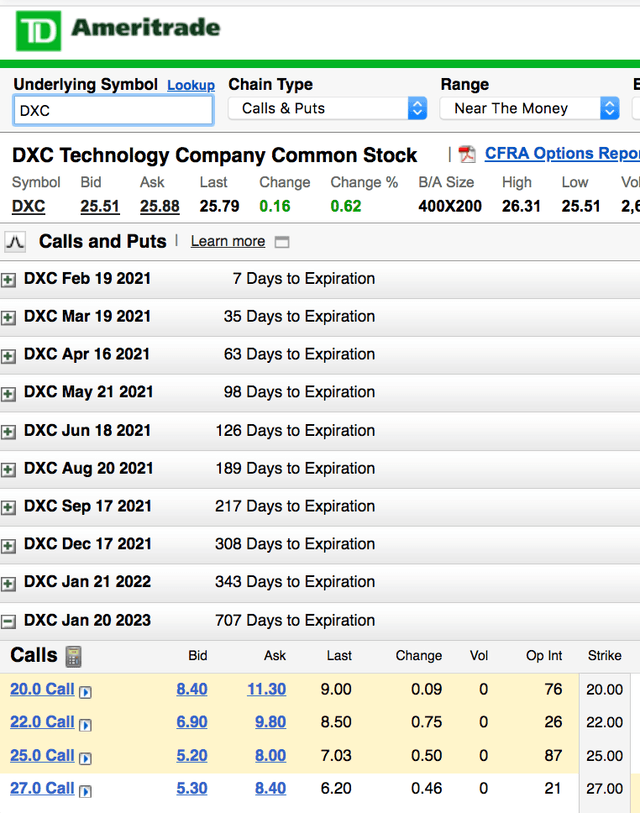Screen dimensions: 640x813
Task: Click open interest 87 for 25.0 Call
Action: pyautogui.click(x=553, y=755)
